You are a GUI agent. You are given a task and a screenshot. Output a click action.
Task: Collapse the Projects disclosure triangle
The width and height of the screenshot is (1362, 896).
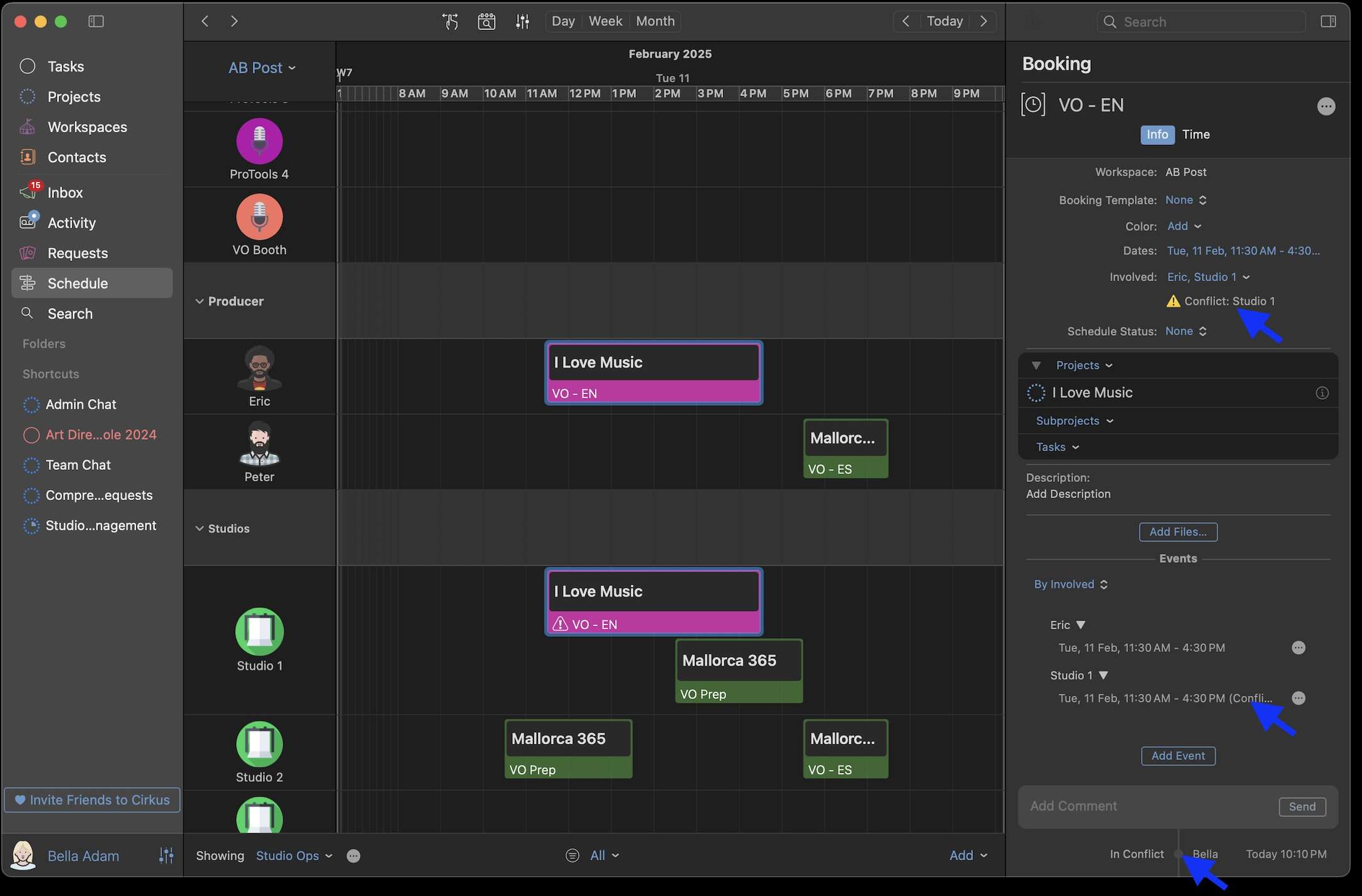pos(1036,365)
